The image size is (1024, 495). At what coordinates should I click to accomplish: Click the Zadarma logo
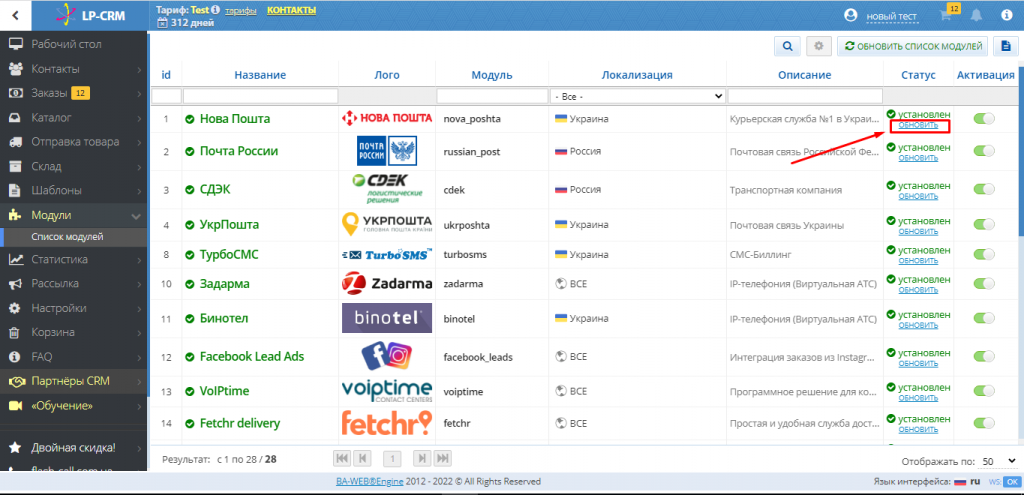pos(387,283)
